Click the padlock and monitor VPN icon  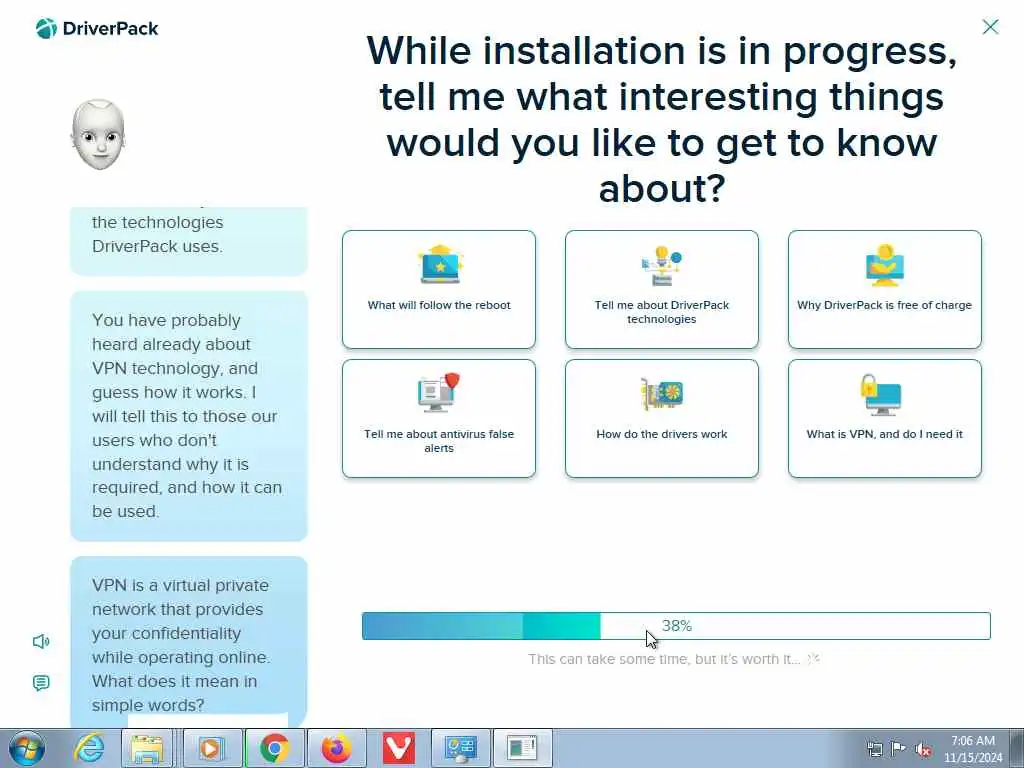click(x=881, y=394)
